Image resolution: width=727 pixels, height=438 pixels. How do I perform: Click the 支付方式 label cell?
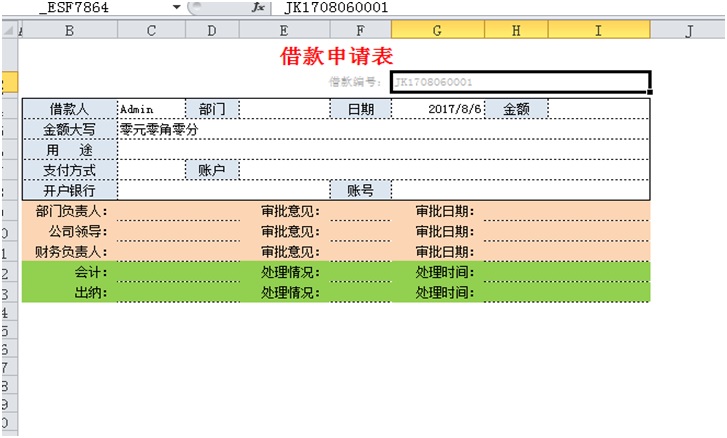69,170
